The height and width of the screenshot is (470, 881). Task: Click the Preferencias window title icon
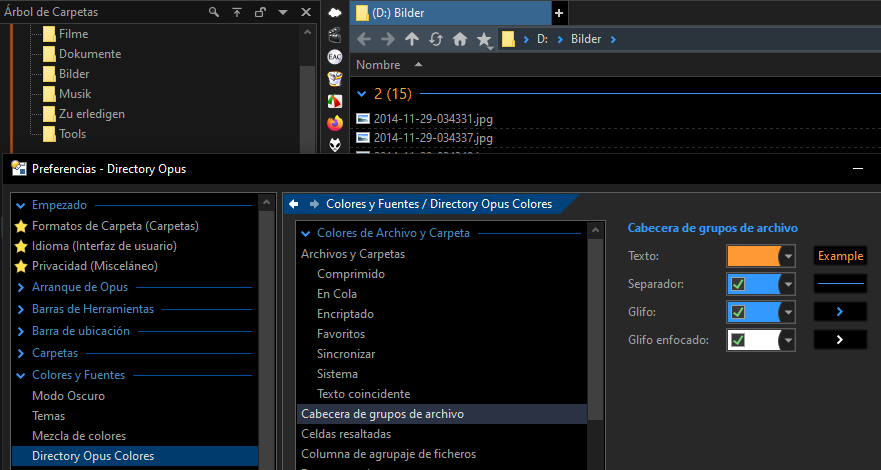click(x=19, y=168)
